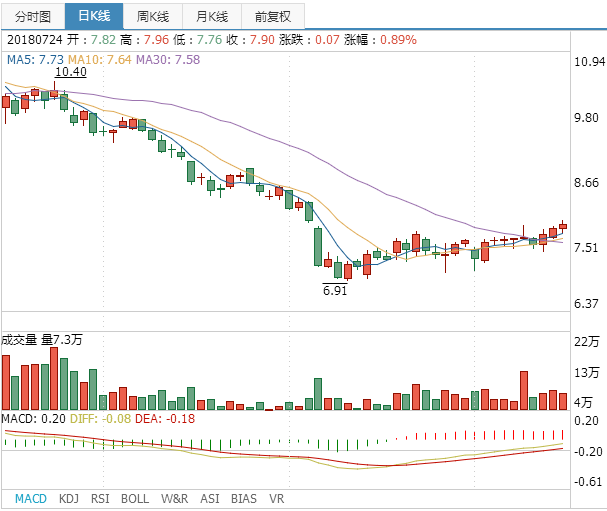Viewport: 607px width, 511px height.
Task: Switch to the 月K线 tab
Action: click(212, 16)
